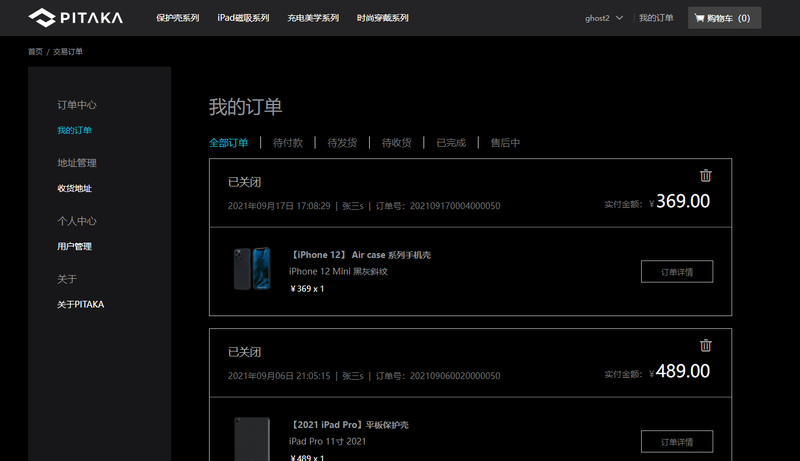This screenshot has width=800, height=461.
Task: Delete the 369.00 order via trash icon
Action: click(x=706, y=175)
